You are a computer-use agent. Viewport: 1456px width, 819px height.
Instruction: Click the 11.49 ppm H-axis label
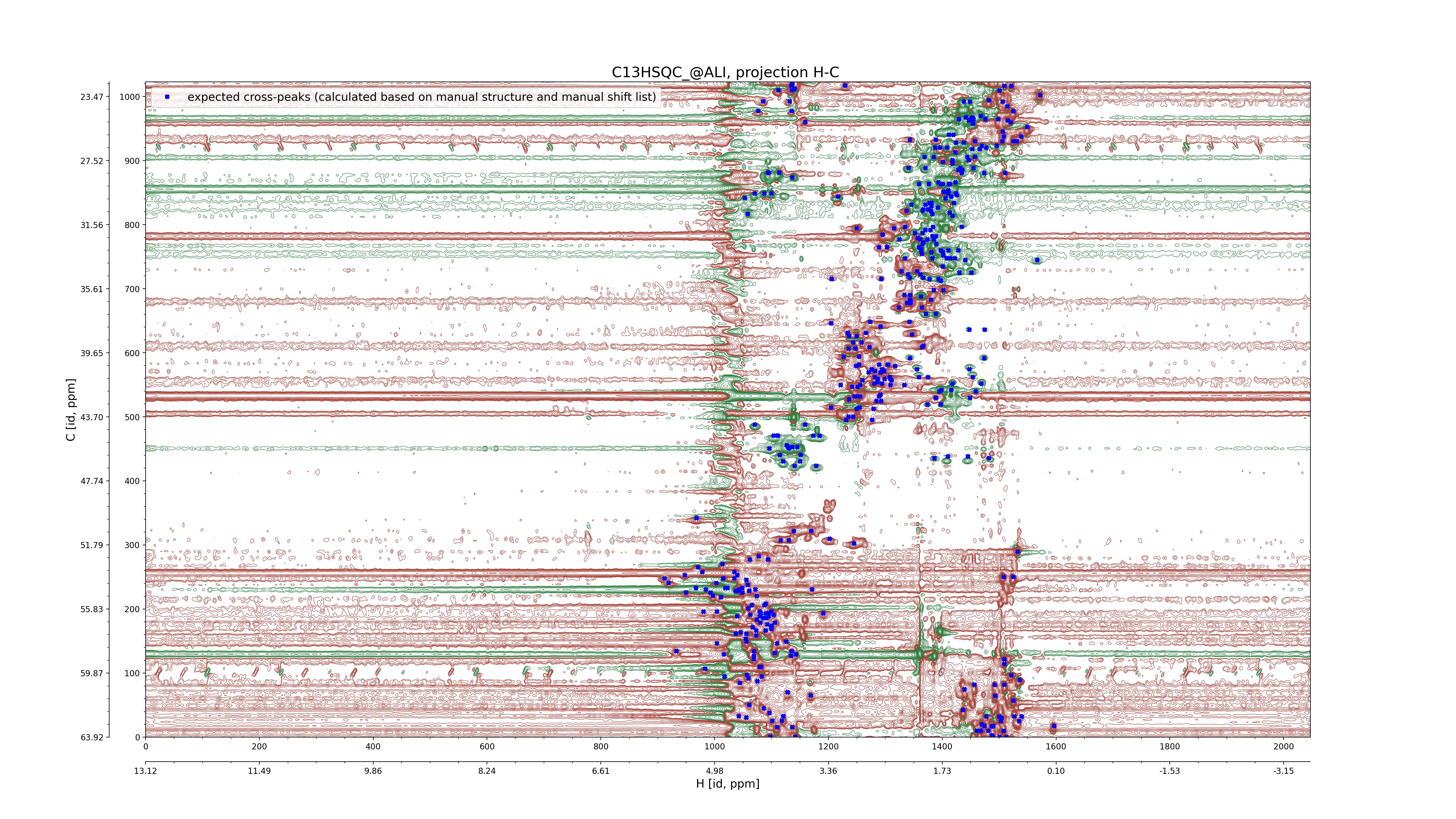point(259,771)
